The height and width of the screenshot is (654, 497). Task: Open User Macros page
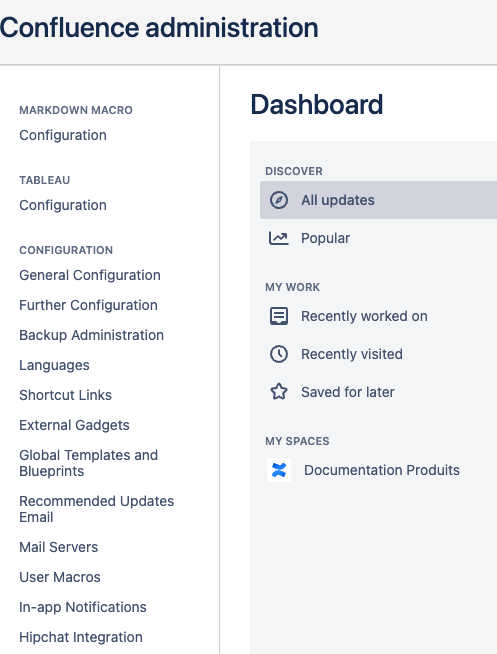[x=60, y=577]
